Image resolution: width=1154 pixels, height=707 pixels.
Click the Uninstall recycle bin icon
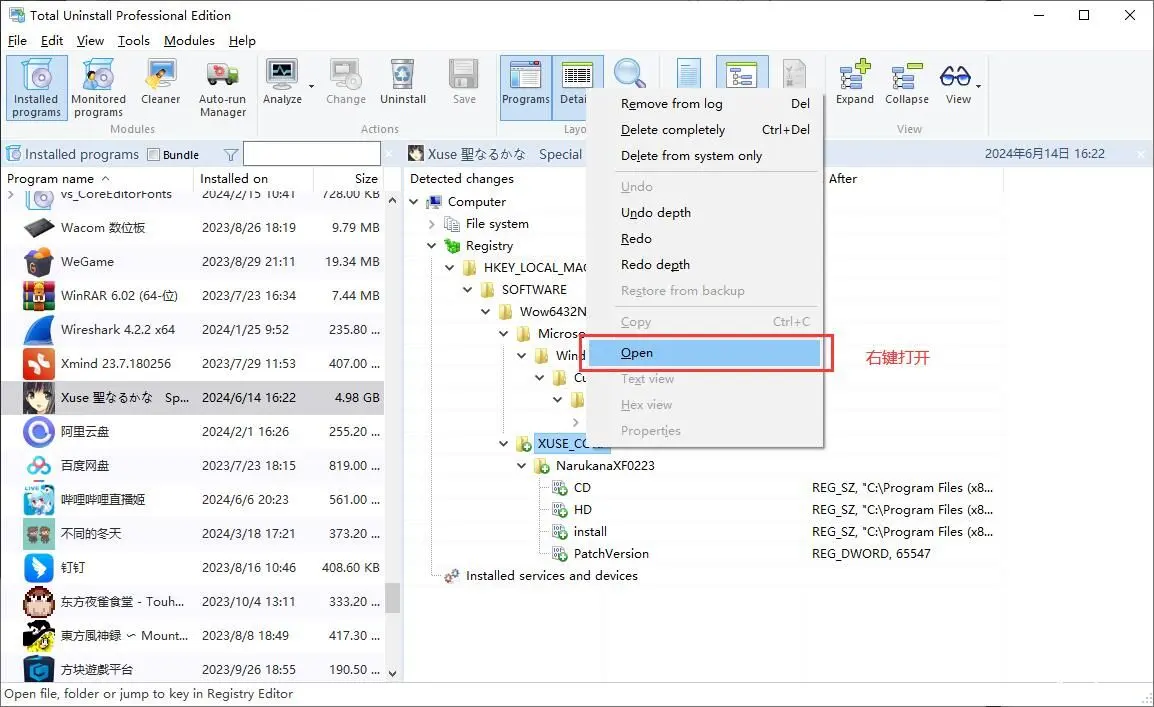403,74
